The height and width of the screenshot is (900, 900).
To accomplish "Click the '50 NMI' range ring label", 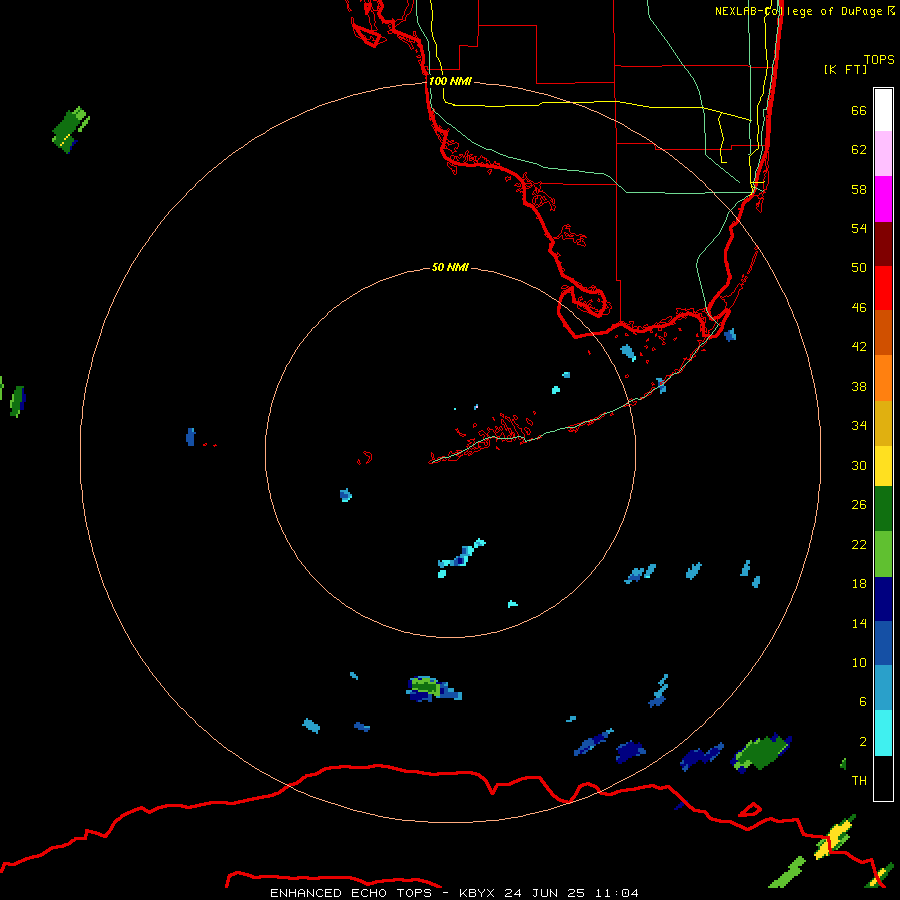I will pyautogui.click(x=450, y=267).
